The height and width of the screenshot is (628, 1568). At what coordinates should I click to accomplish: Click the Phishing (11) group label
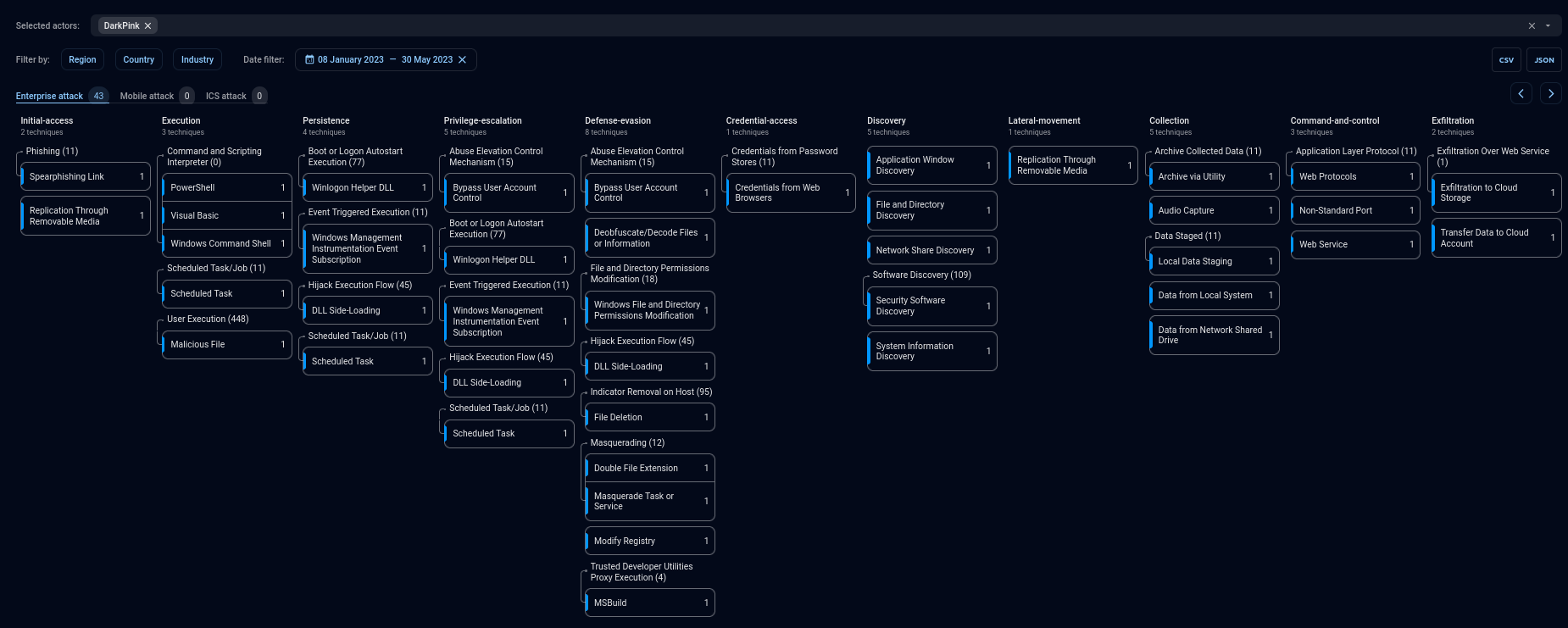[52, 151]
